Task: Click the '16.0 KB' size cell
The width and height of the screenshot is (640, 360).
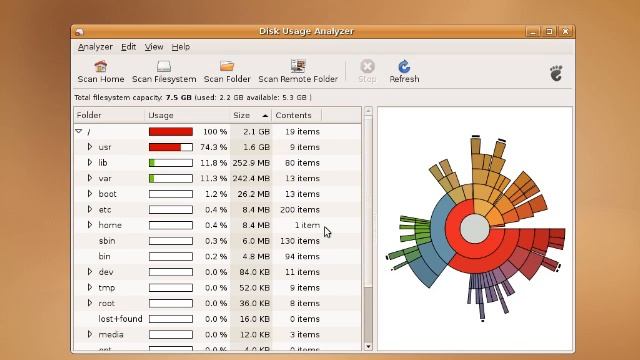Action: (x=254, y=319)
